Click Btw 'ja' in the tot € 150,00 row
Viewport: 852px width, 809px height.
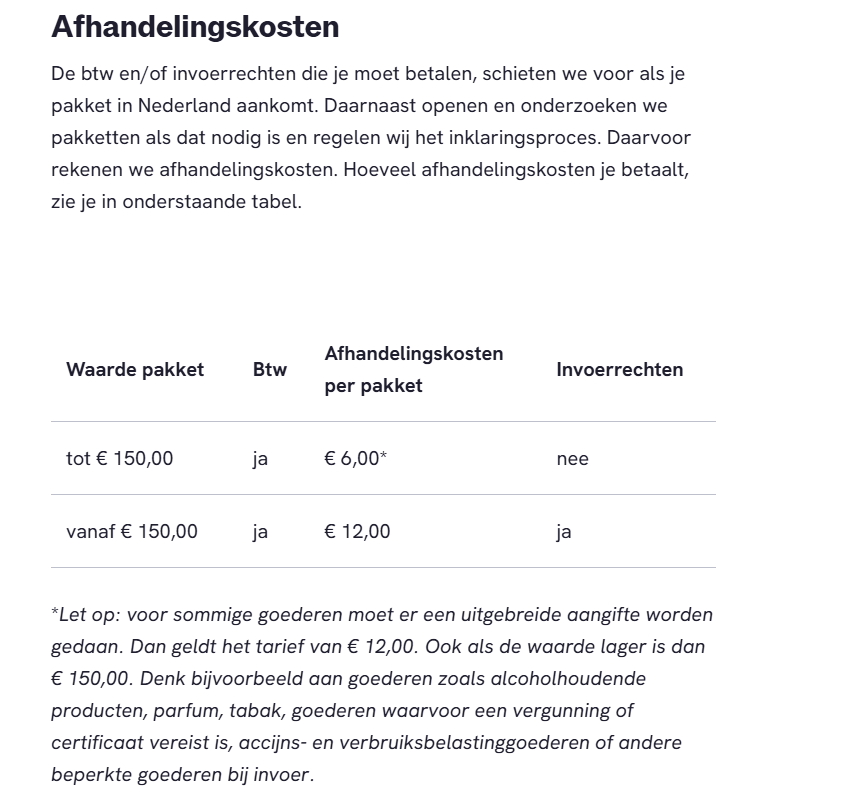[260, 459]
